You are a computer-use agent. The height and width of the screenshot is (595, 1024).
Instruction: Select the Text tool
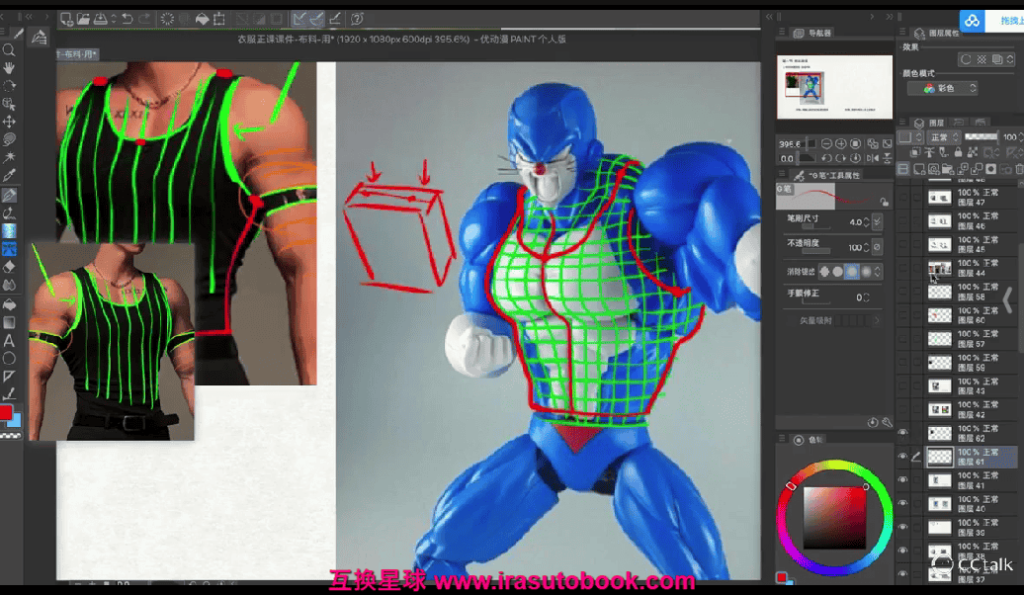click(x=9, y=340)
